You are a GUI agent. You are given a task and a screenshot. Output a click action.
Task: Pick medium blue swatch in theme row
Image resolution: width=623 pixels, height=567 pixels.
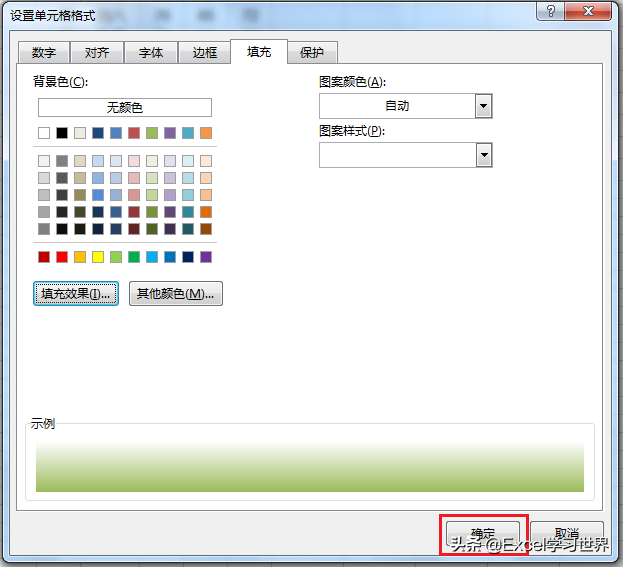click(116, 133)
